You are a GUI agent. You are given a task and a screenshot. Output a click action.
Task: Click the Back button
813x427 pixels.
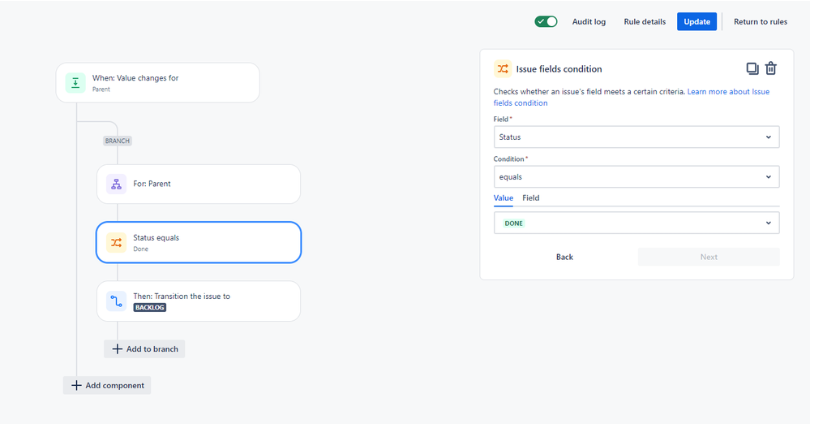tap(565, 257)
